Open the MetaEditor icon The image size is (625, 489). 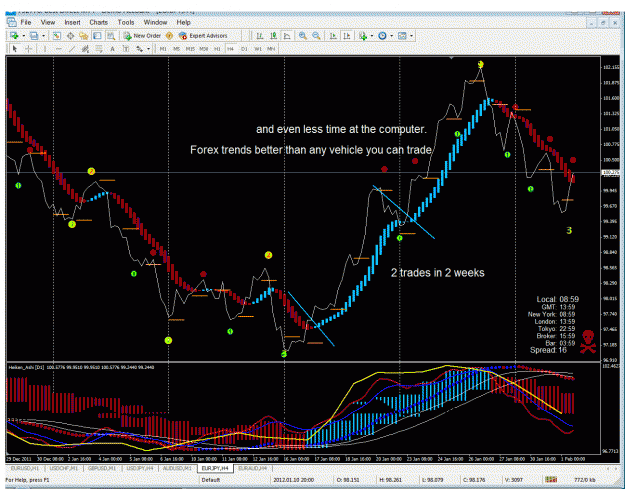(169, 36)
